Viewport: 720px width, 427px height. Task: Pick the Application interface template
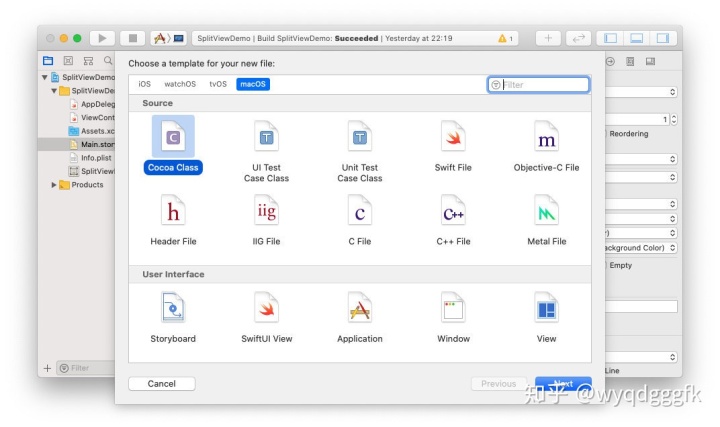click(360, 318)
